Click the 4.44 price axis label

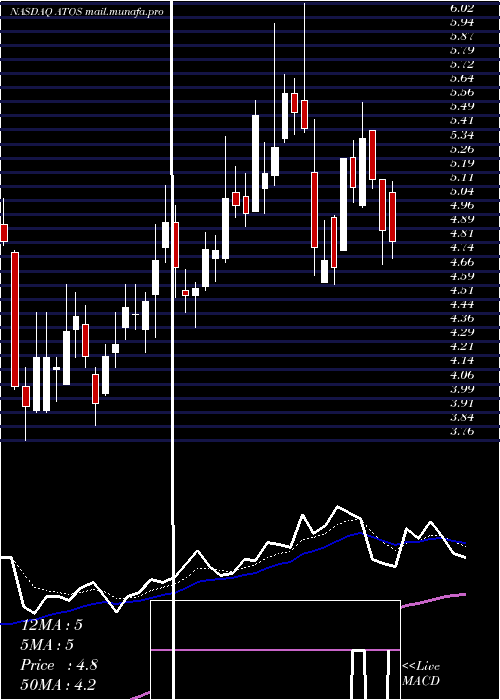coord(462,304)
